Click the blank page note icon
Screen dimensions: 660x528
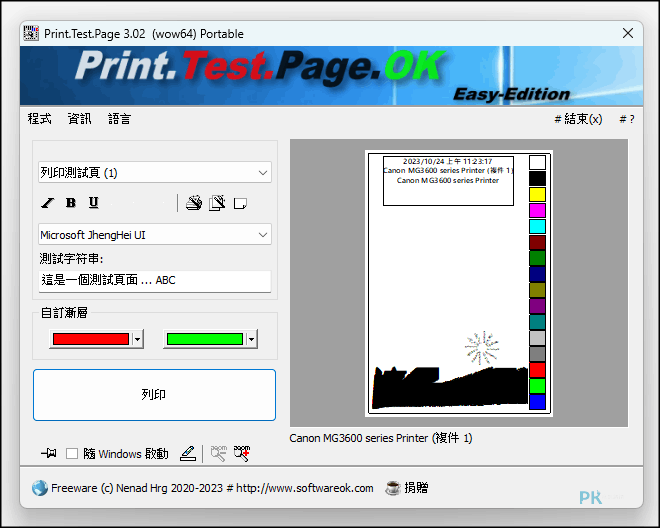click(240, 204)
